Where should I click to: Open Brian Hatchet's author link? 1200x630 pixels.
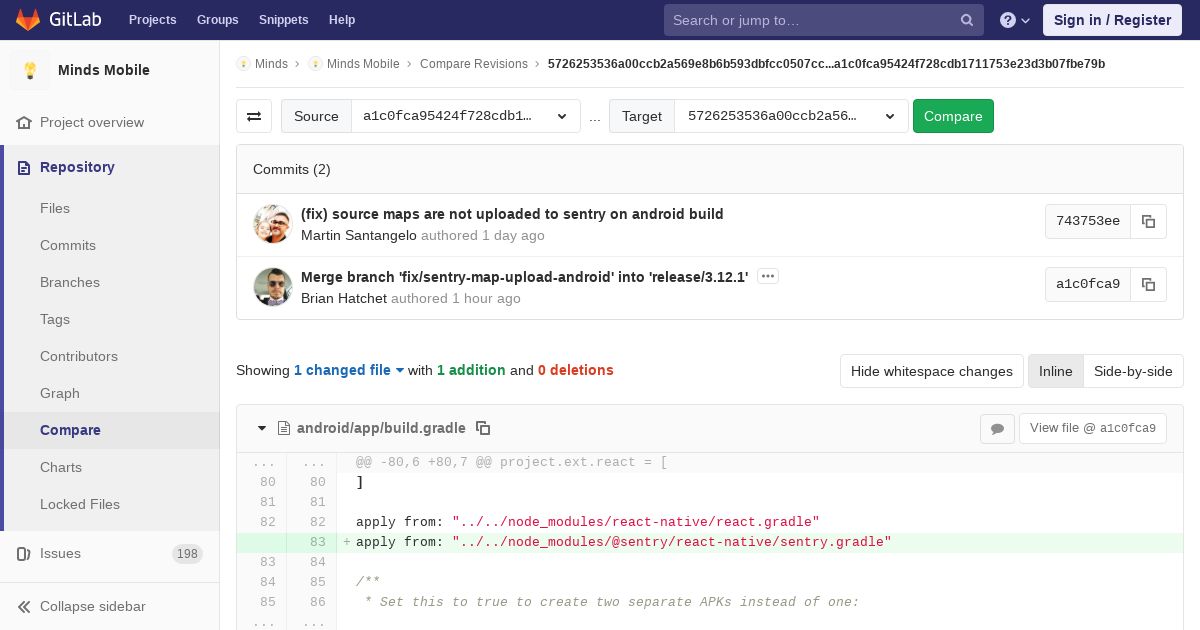coord(344,298)
